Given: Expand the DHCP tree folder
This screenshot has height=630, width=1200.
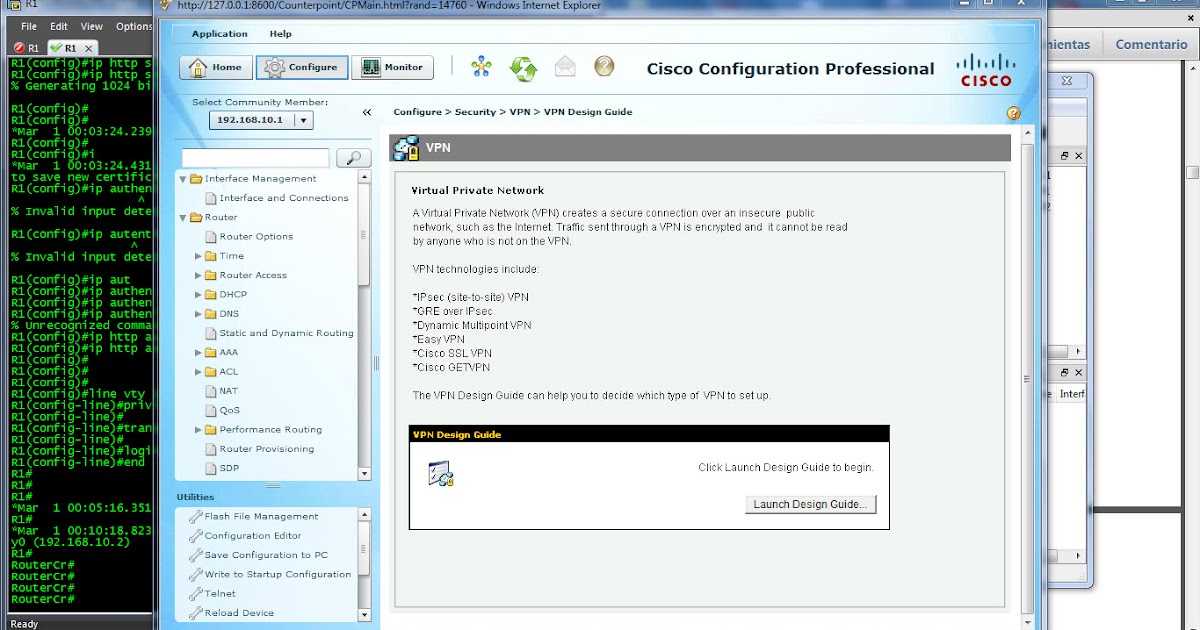Looking at the screenshot, I should 198,294.
